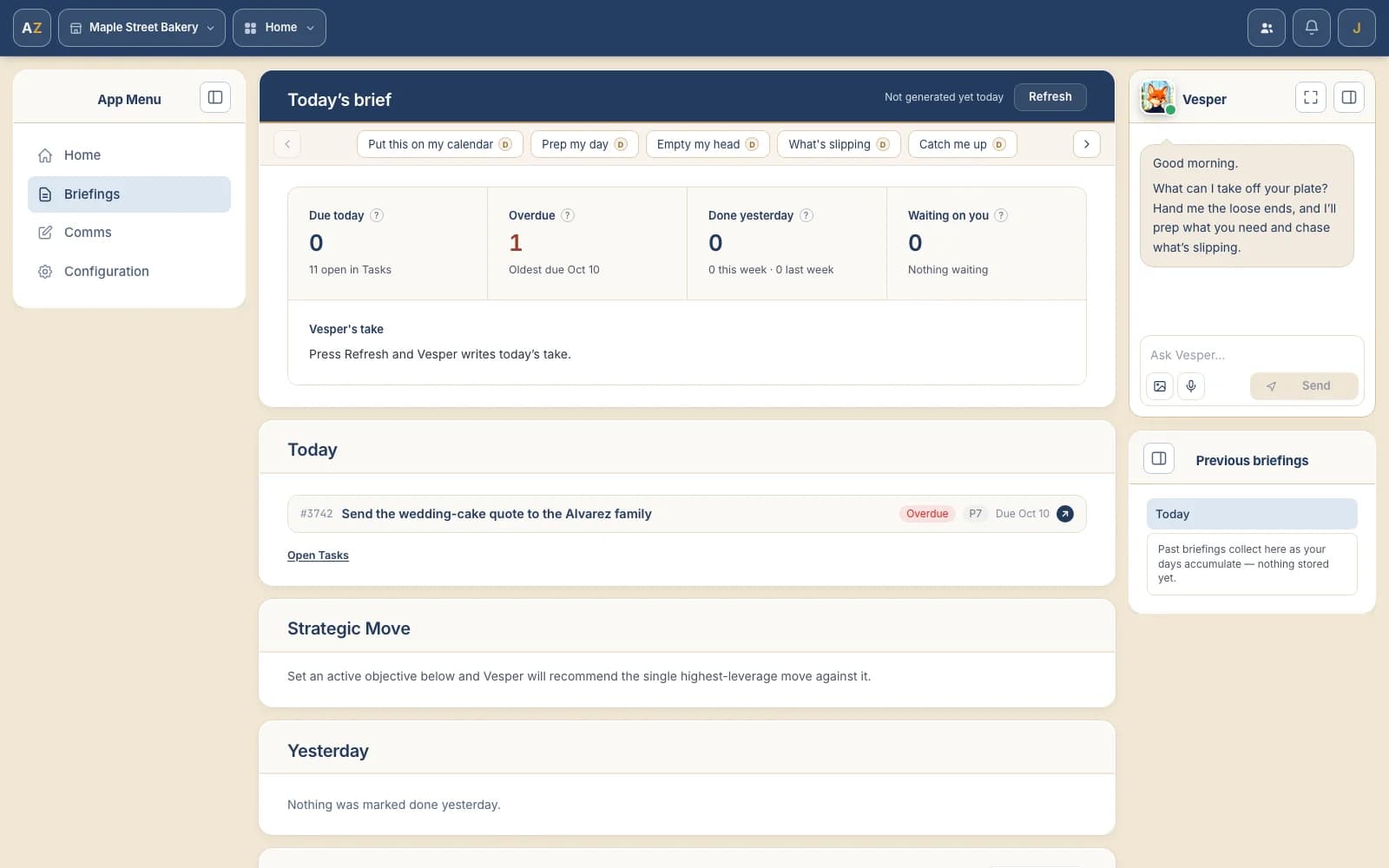1389x868 pixels.
Task: Click the Overdue badge on task #3742
Action: [x=927, y=514]
